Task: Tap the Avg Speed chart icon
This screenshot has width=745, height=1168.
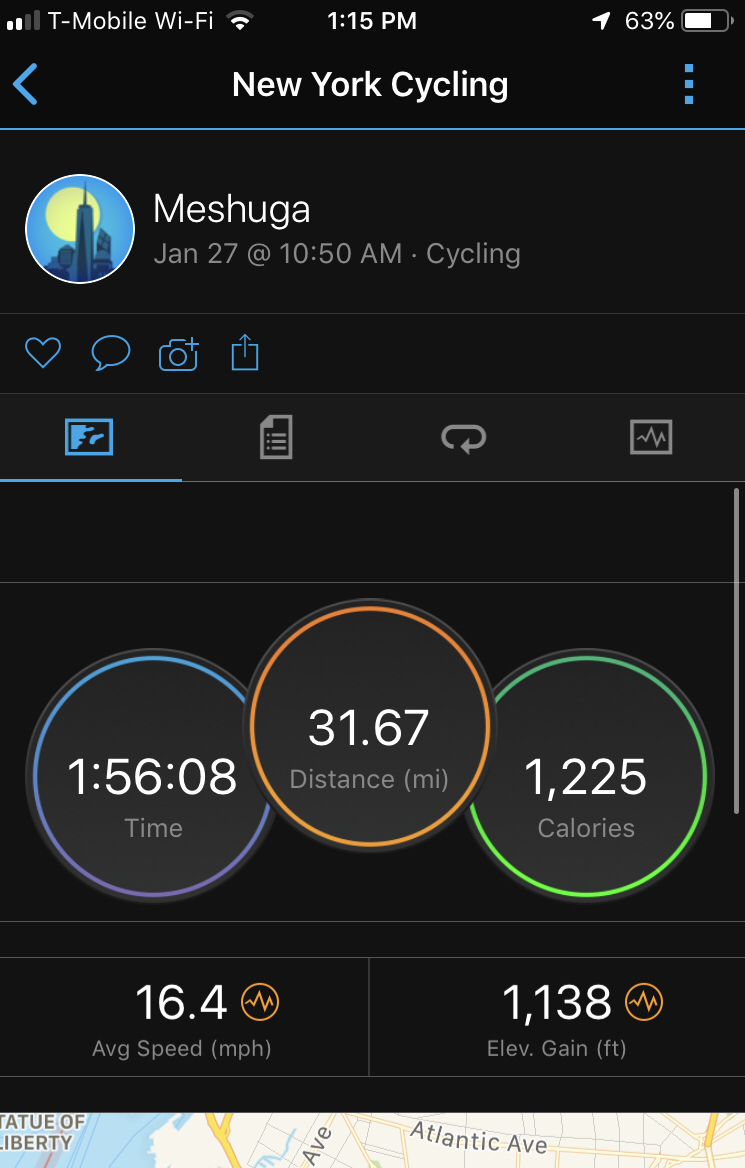Action: [x=260, y=1002]
